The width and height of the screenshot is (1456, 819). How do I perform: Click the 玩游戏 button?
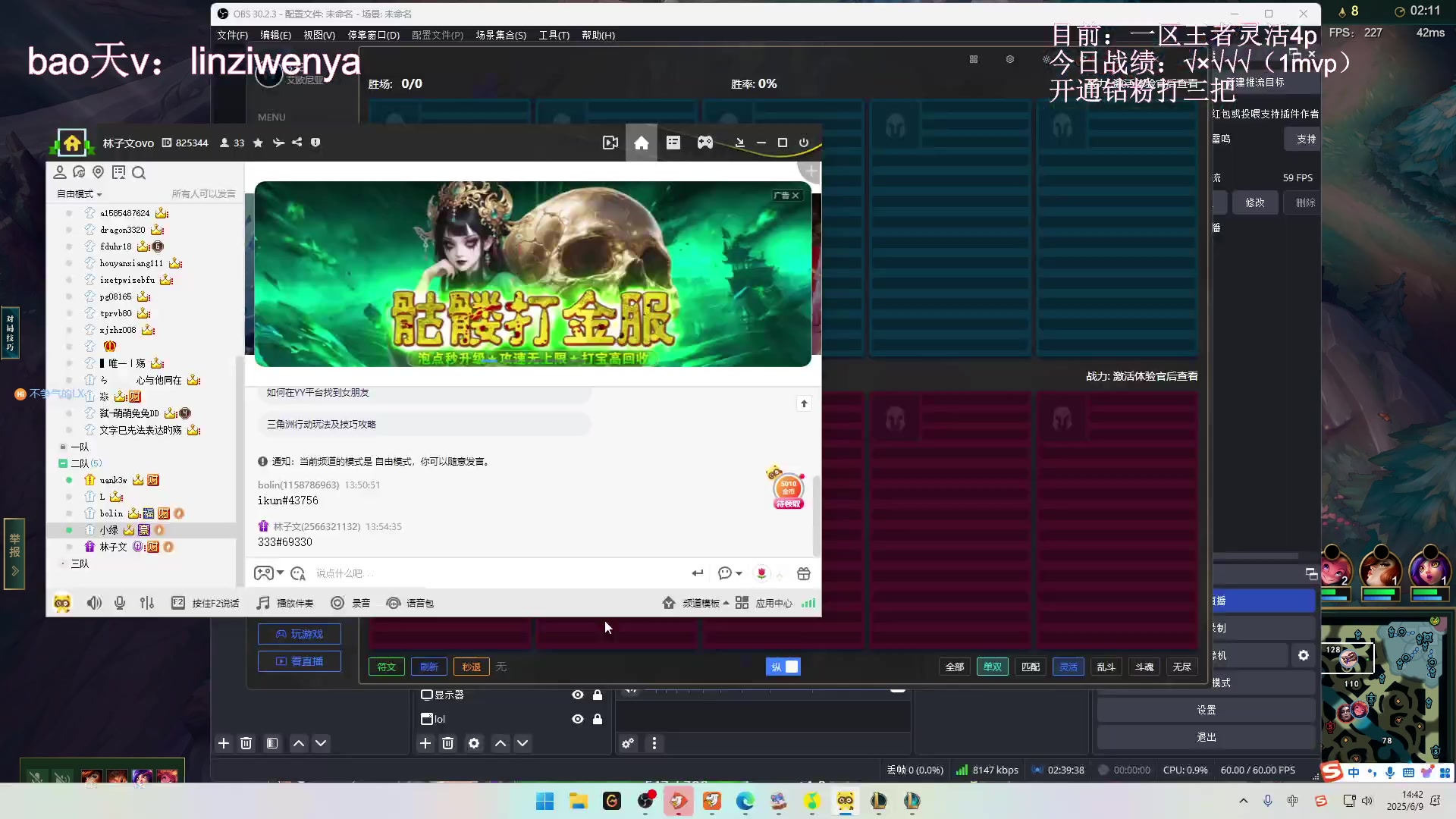pos(300,634)
